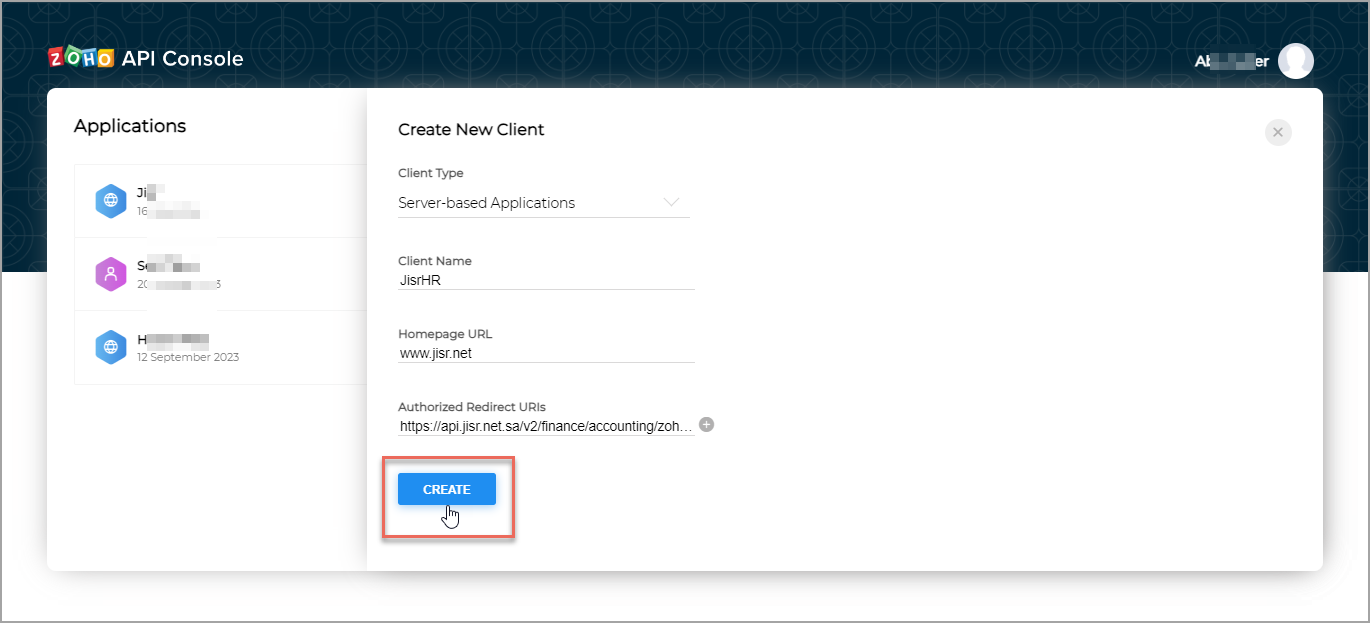Click the Applications heading
The height and width of the screenshot is (623, 1370).
130,126
